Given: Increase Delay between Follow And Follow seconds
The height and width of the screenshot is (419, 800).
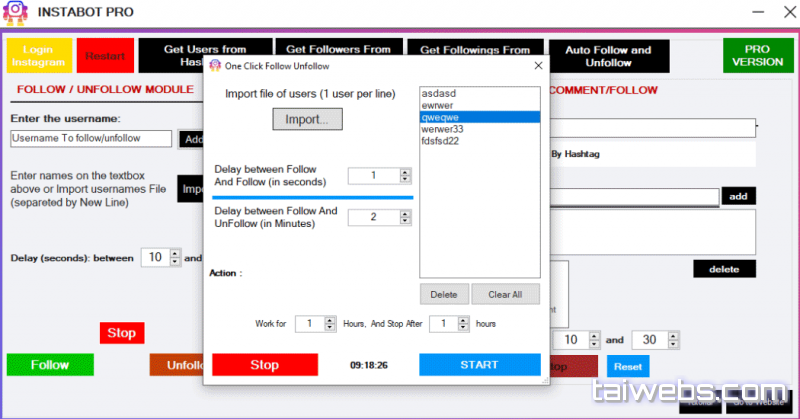Looking at the screenshot, I should 405,172.
